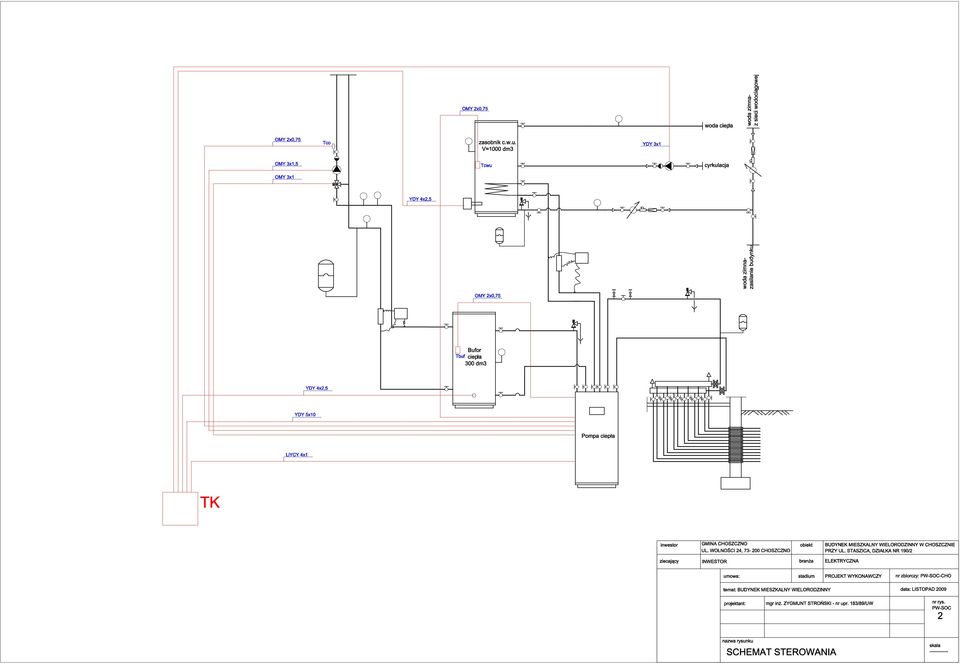Click the Tcwu sensor label
This screenshot has height=664, width=960.
pos(486,165)
